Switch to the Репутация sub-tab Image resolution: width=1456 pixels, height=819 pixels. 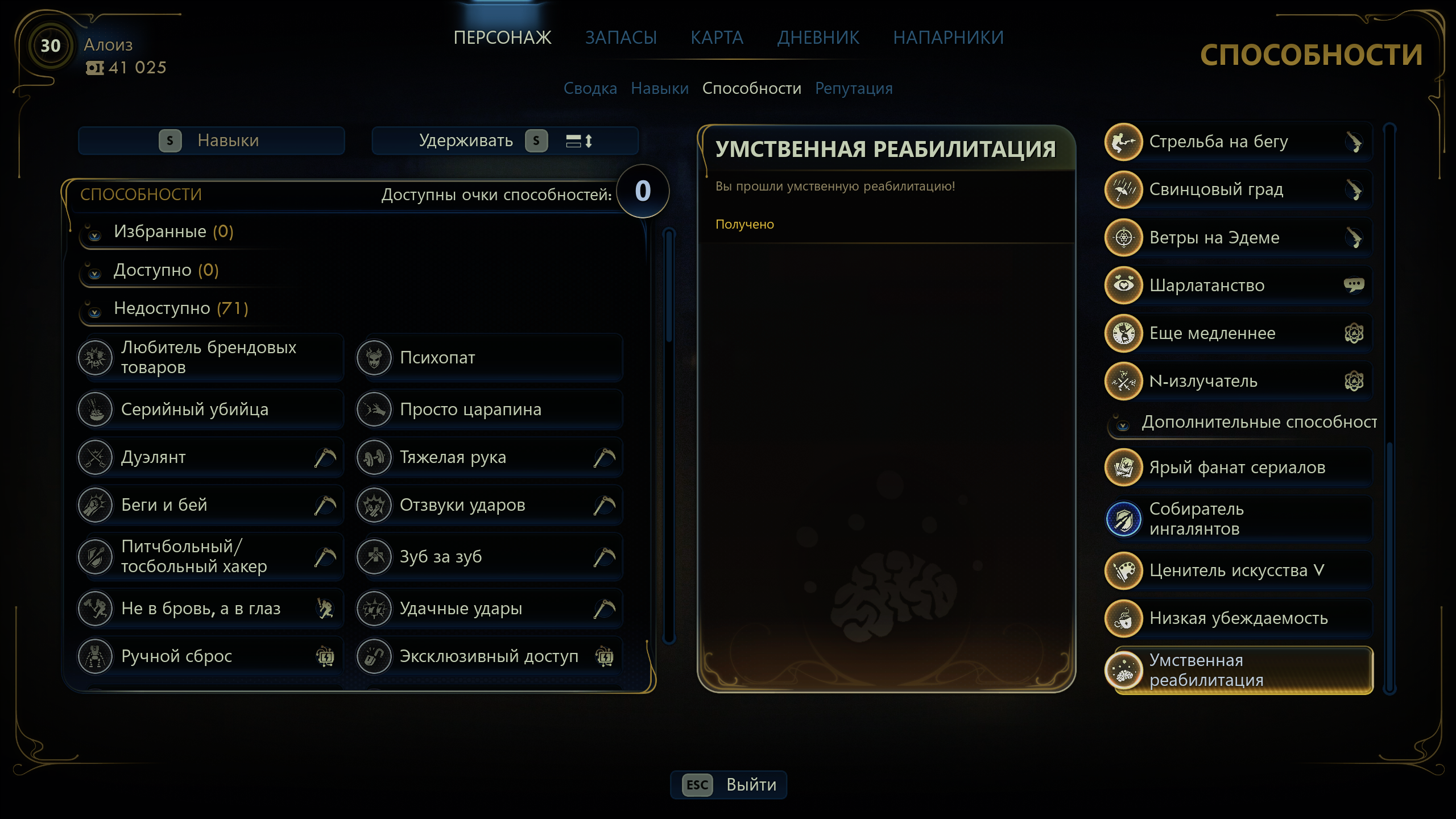[x=854, y=88]
